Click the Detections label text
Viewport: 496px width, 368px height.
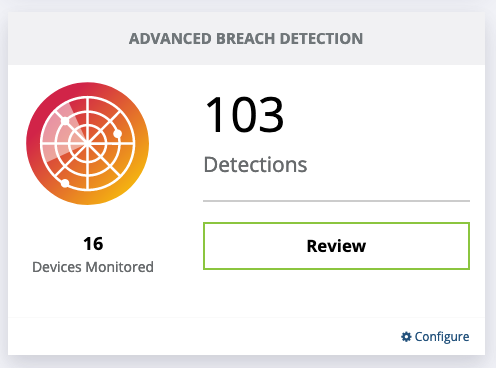255,165
